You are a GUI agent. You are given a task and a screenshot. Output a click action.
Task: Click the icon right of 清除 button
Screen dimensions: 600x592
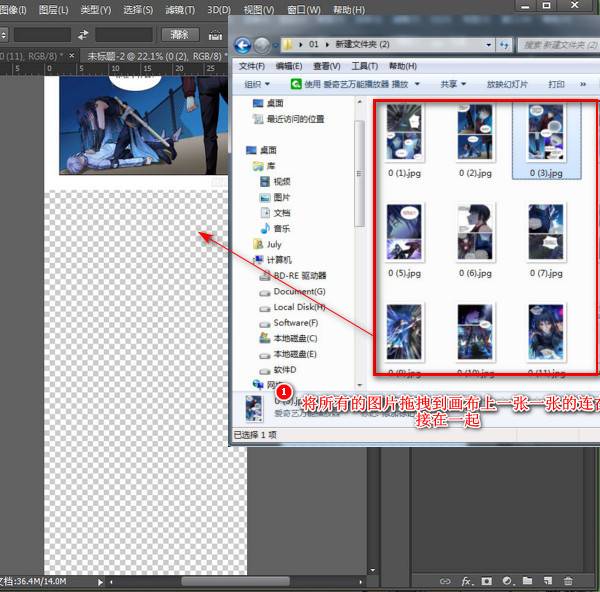click(215, 35)
